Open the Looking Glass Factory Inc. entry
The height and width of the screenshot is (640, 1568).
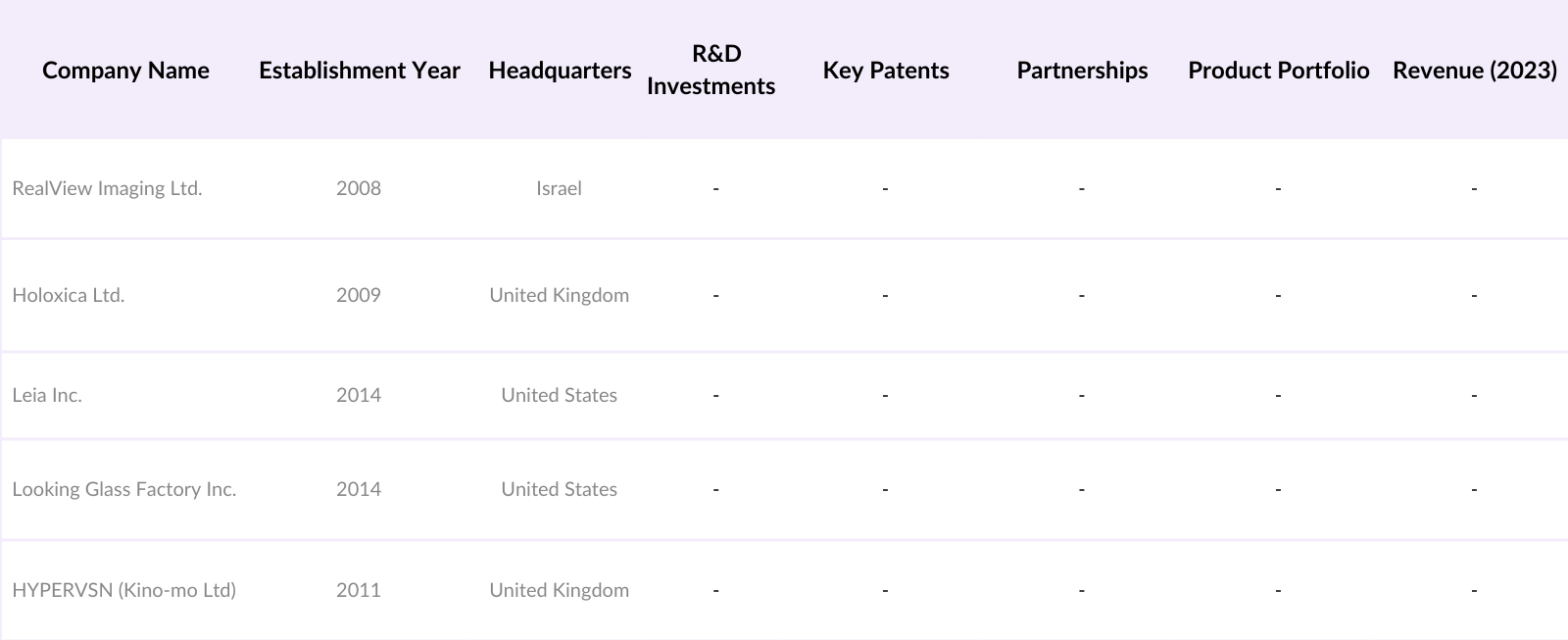pyautogui.click(x=124, y=489)
